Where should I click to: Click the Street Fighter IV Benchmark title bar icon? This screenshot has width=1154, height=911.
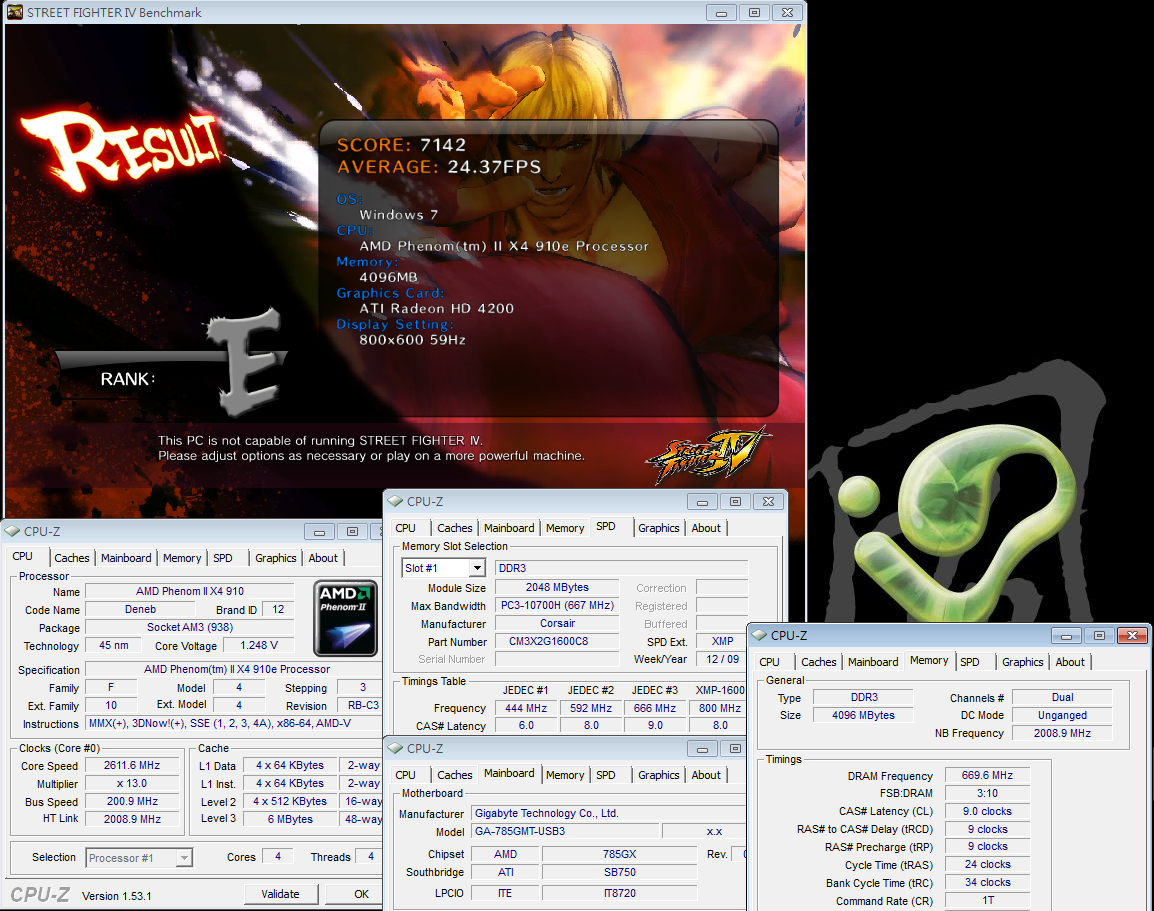(x=15, y=13)
